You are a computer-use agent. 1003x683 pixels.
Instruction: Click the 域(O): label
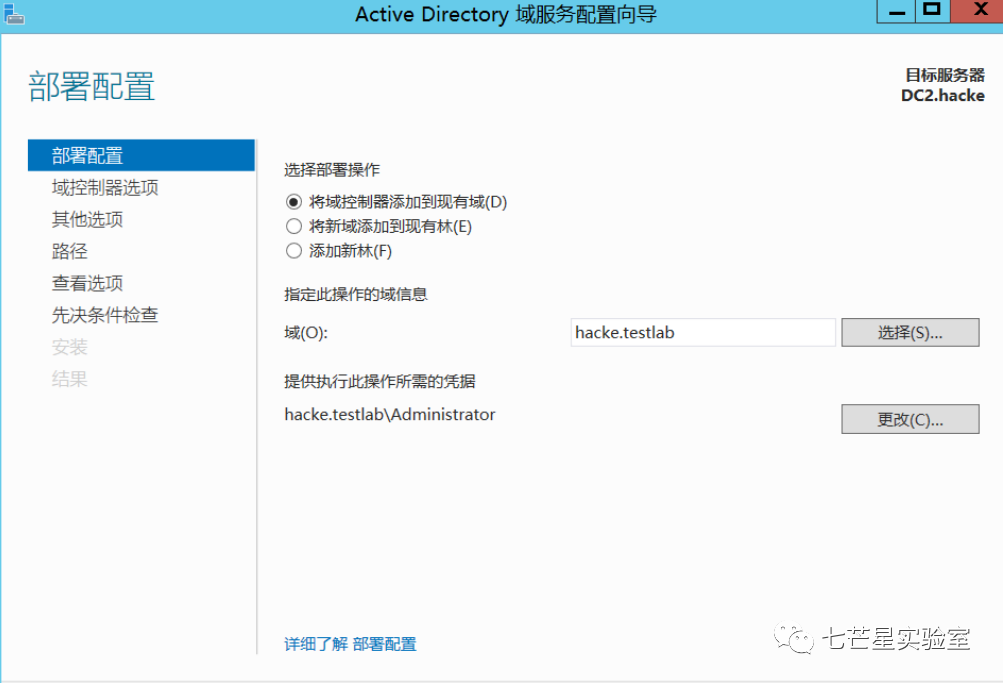[306, 333]
